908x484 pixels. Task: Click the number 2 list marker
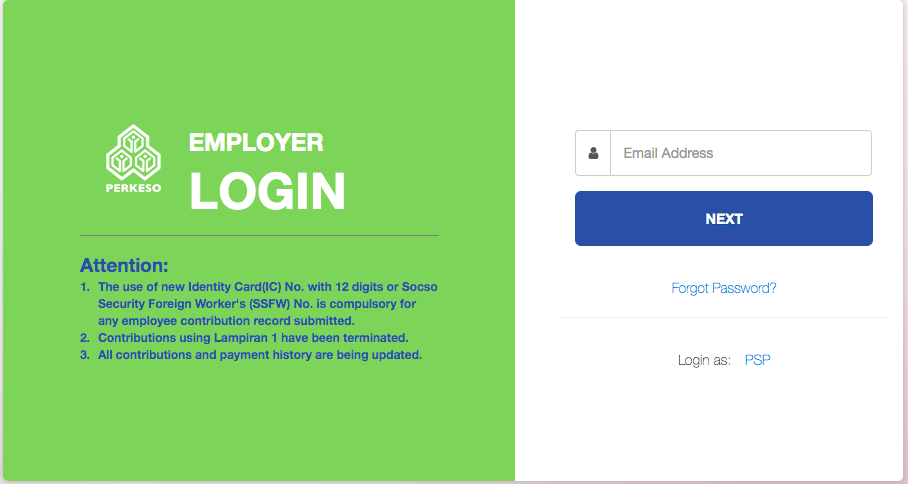click(85, 338)
